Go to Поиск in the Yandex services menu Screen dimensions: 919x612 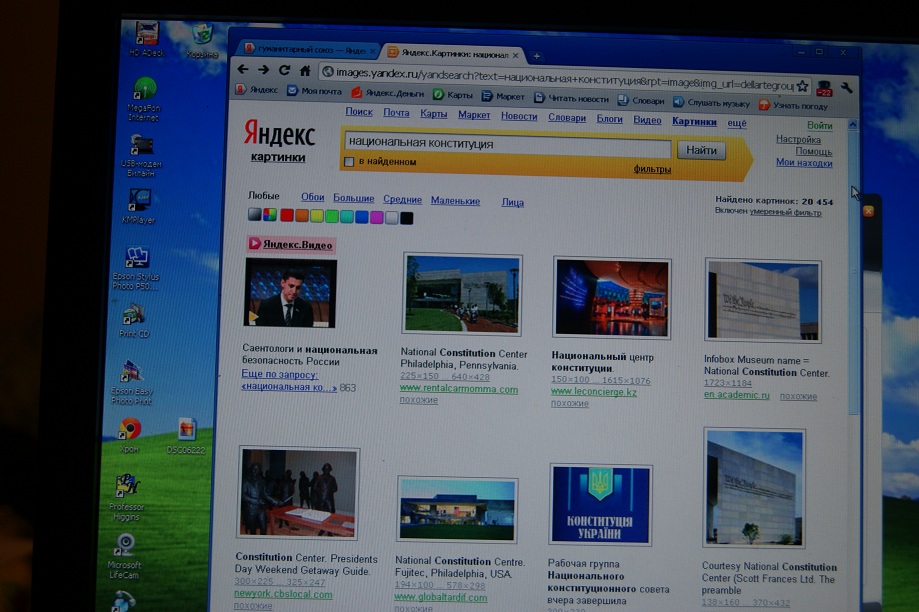(359, 111)
